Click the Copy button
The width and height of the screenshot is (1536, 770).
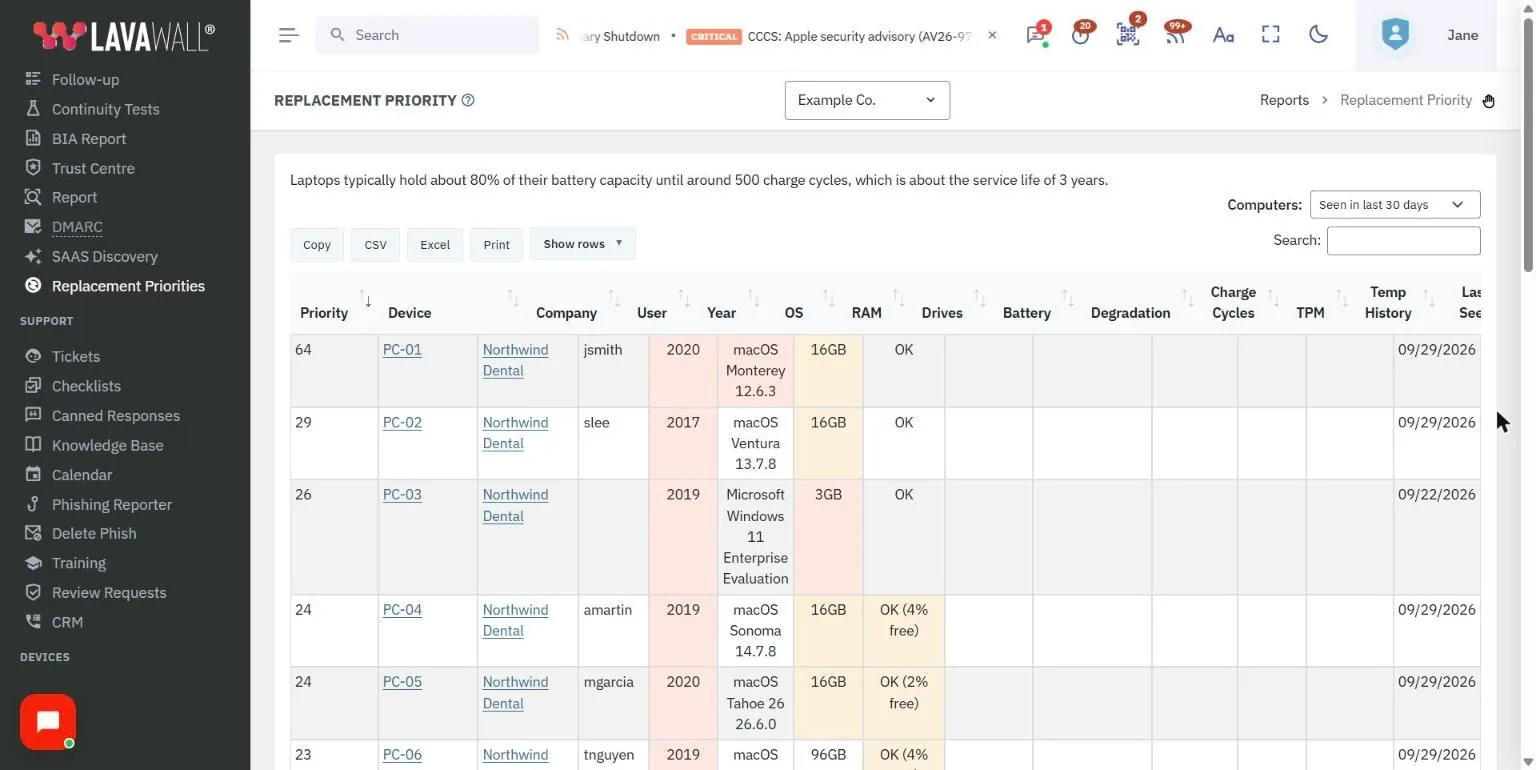tap(317, 244)
